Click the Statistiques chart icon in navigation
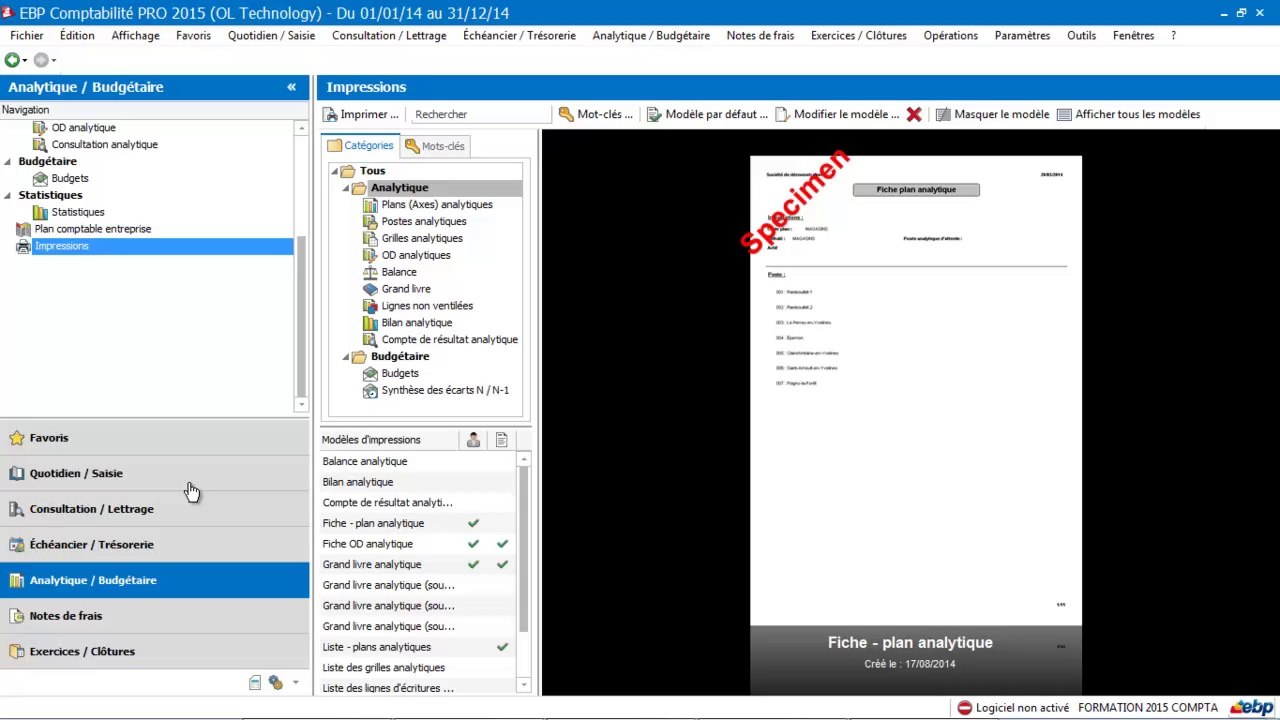 40,212
